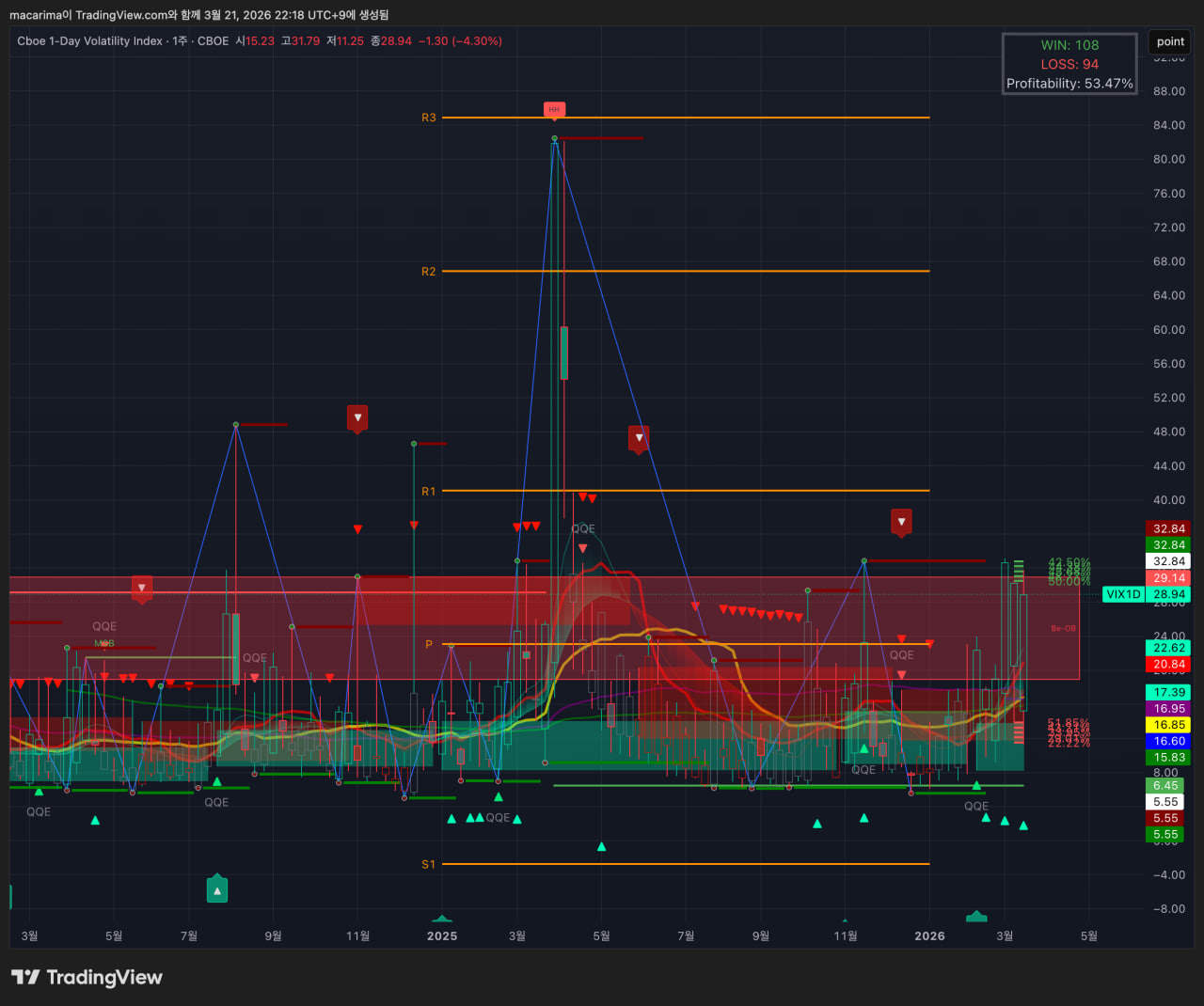1204x1006 pixels.
Task: Select the S1 pivot level label
Action: pos(428,864)
